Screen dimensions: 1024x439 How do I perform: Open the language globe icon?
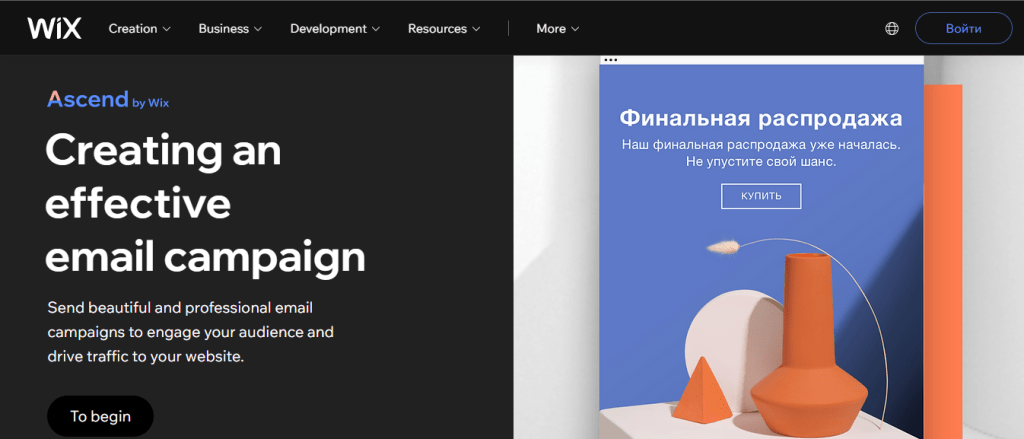point(891,29)
